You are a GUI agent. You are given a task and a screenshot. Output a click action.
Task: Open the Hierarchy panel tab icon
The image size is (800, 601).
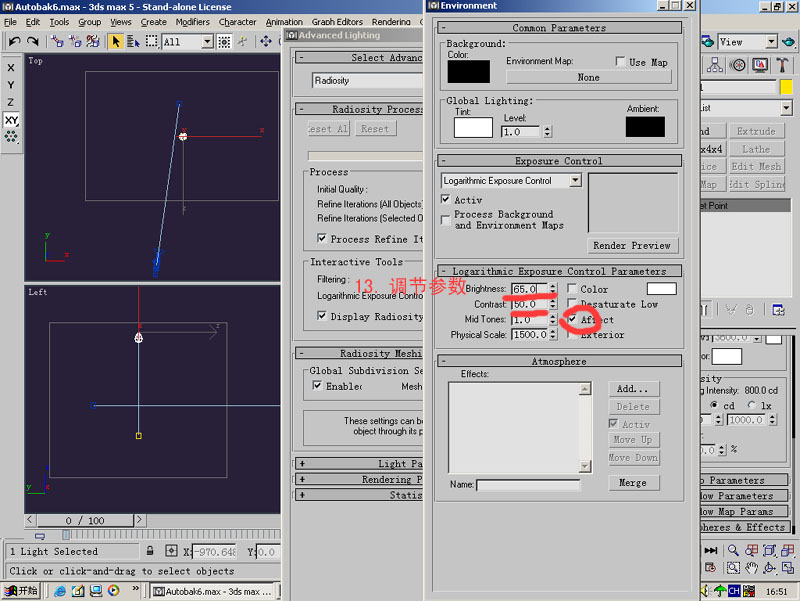pos(714,65)
